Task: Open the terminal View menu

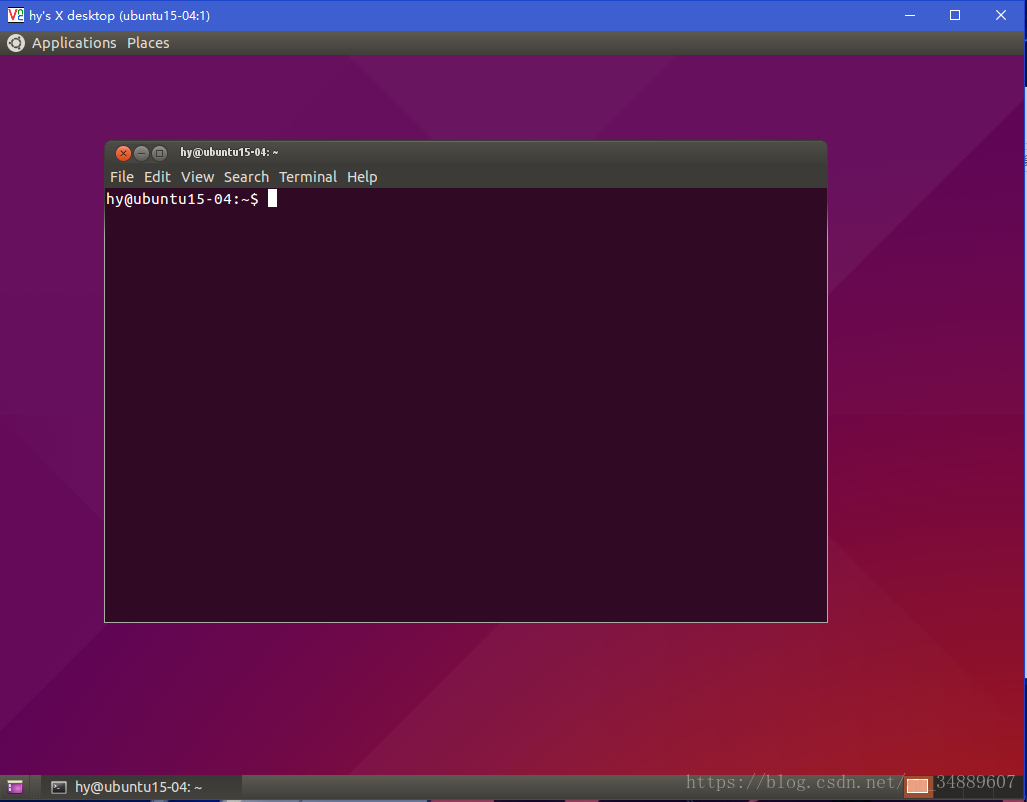Action: pyautogui.click(x=197, y=177)
